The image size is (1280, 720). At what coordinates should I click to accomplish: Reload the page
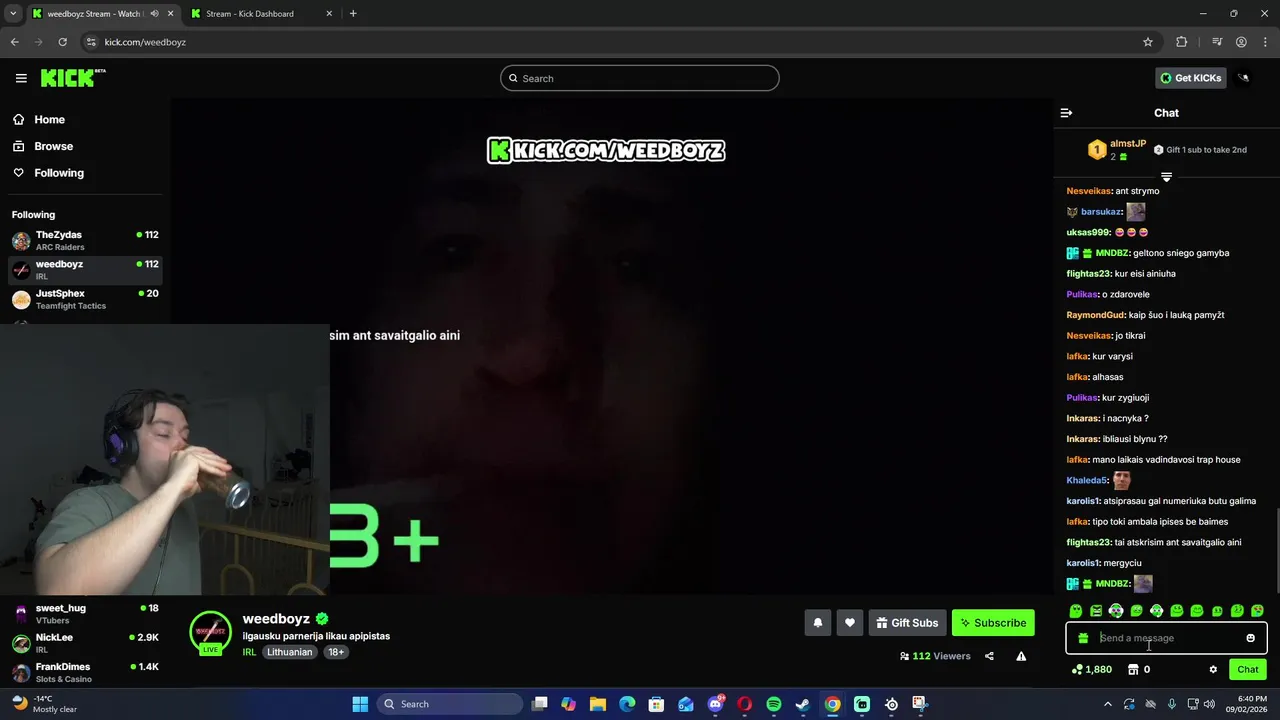tap(62, 42)
